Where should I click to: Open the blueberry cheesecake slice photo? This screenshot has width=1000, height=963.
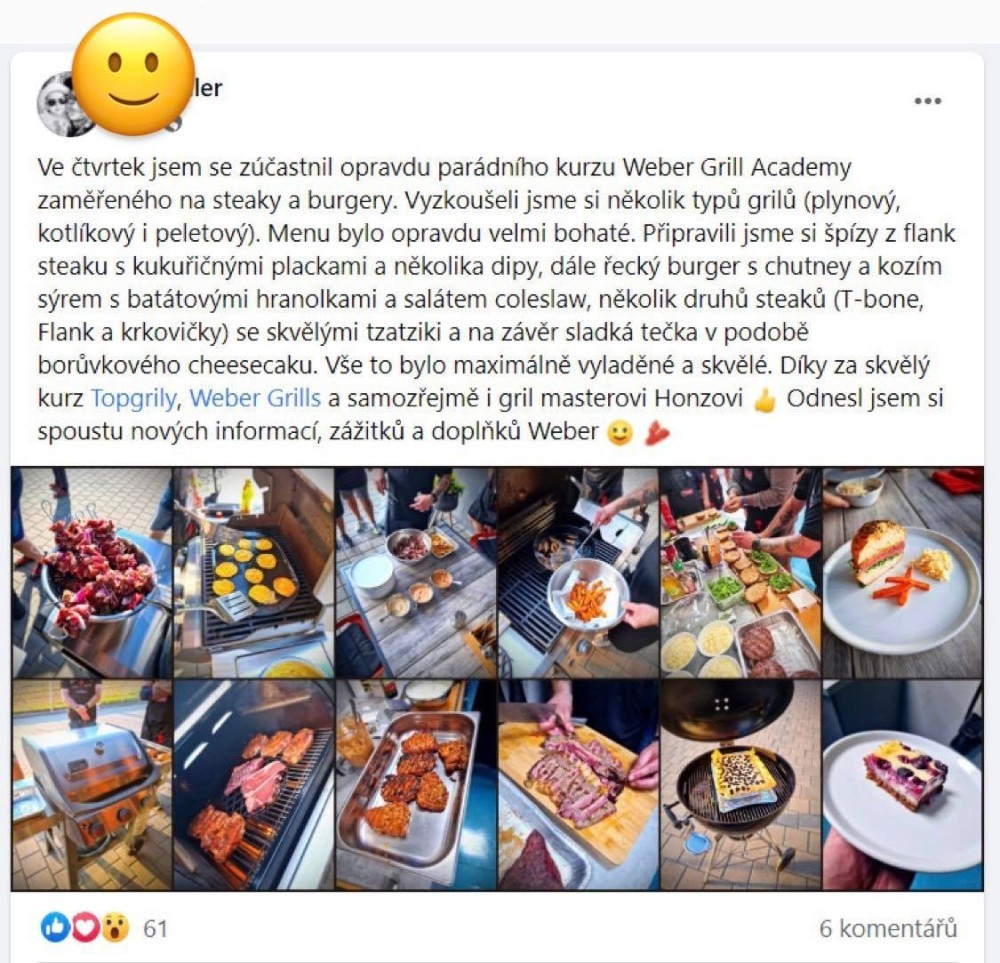coord(903,785)
